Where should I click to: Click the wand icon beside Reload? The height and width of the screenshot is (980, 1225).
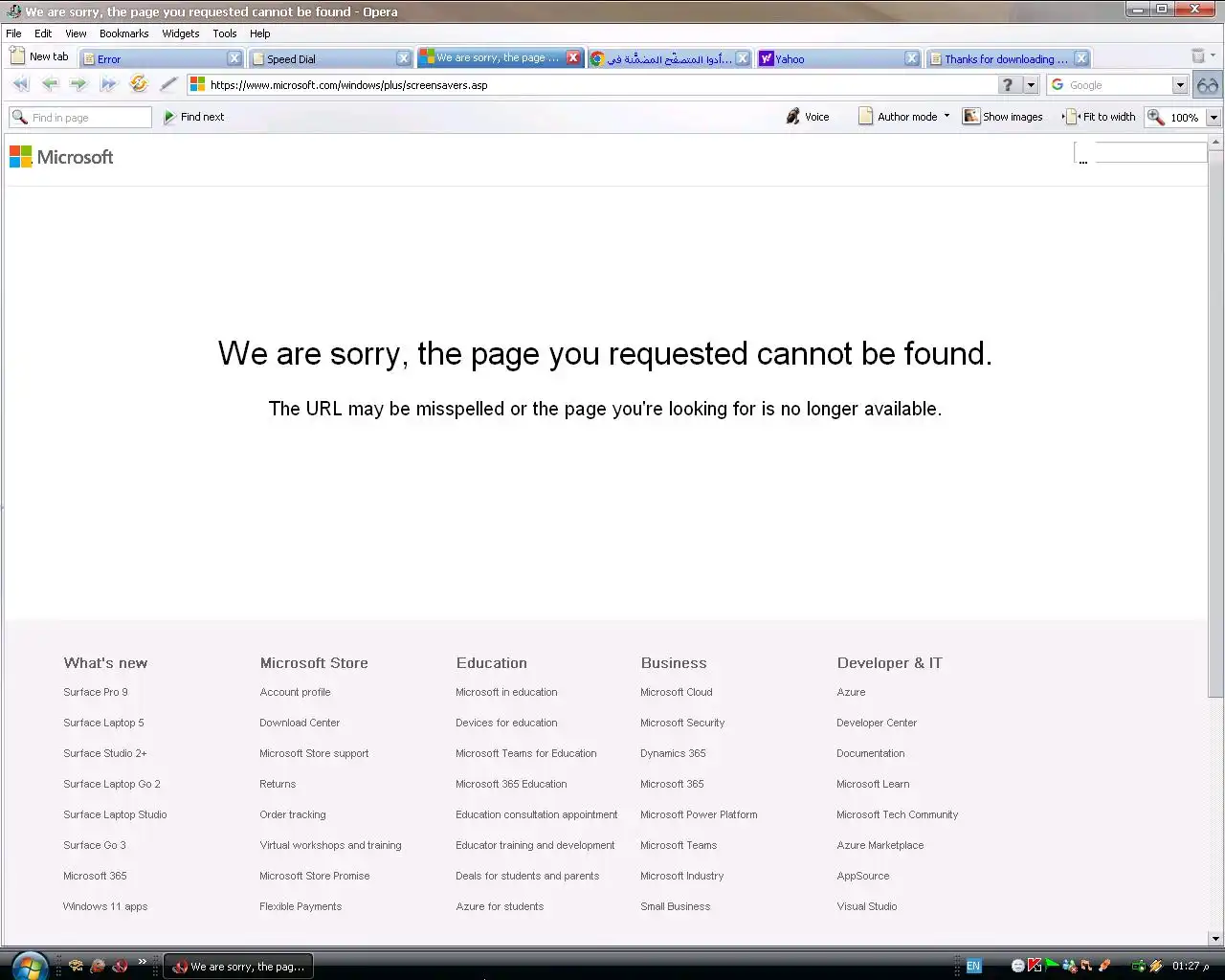tap(168, 84)
